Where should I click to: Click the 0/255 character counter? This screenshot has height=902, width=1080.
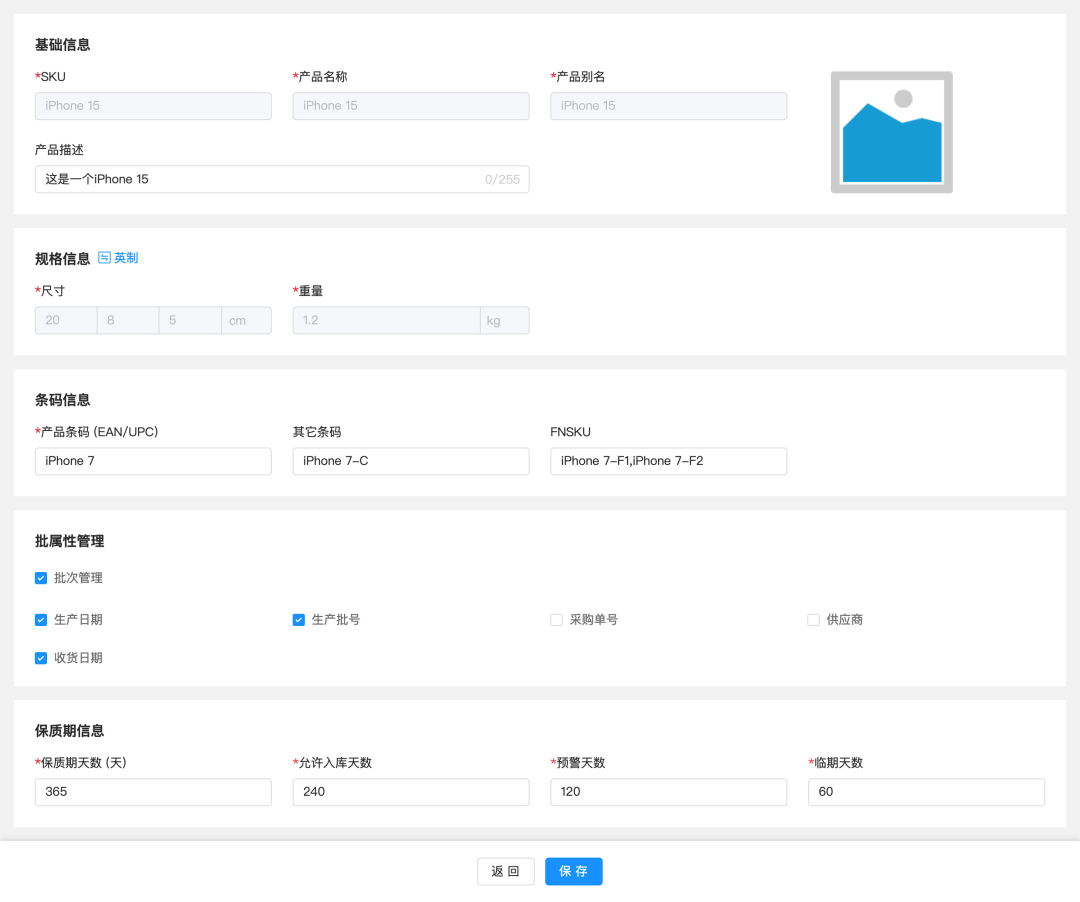(502, 179)
